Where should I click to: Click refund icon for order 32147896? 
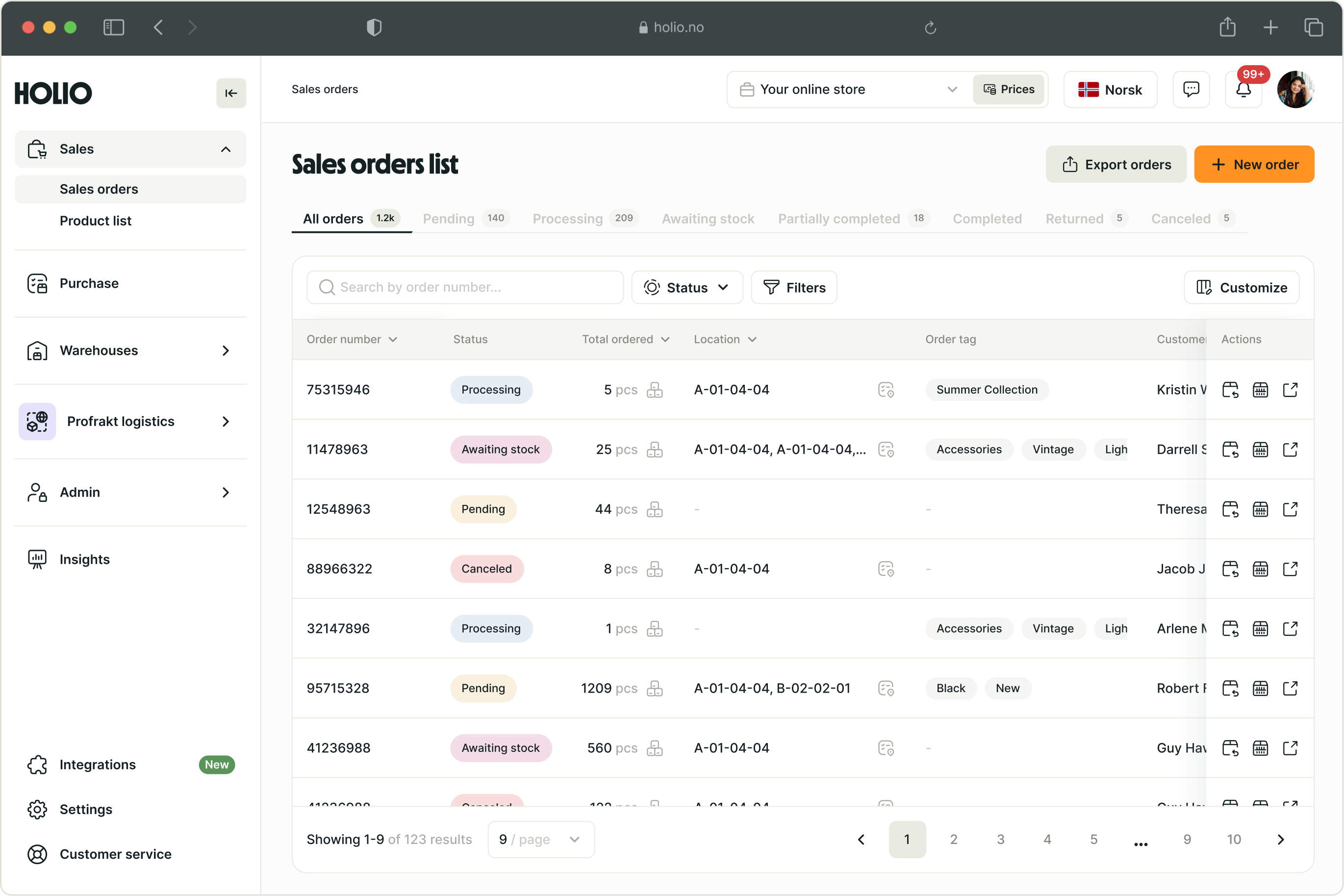[x=1230, y=628]
